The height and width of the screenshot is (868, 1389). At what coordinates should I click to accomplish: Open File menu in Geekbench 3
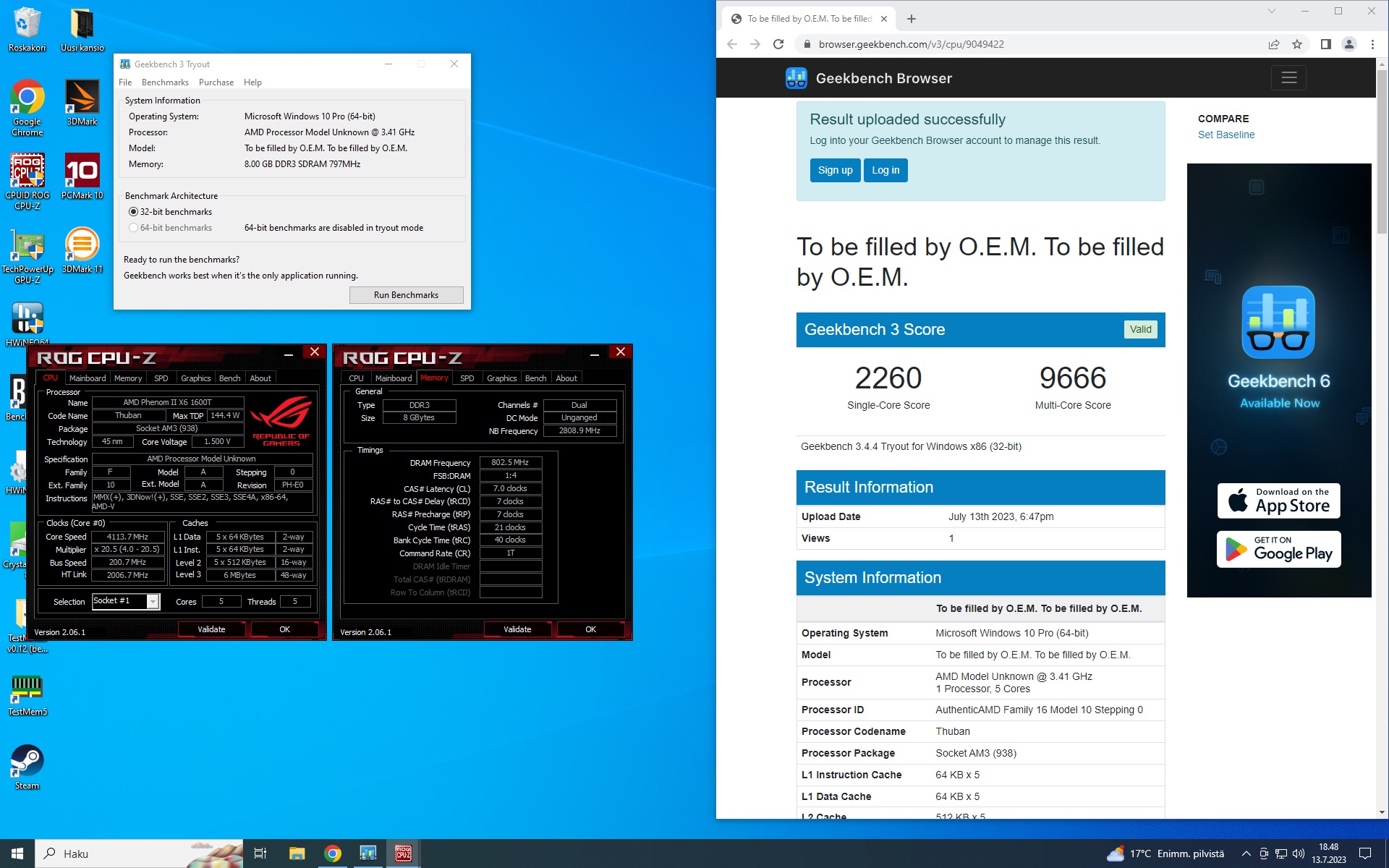125,82
